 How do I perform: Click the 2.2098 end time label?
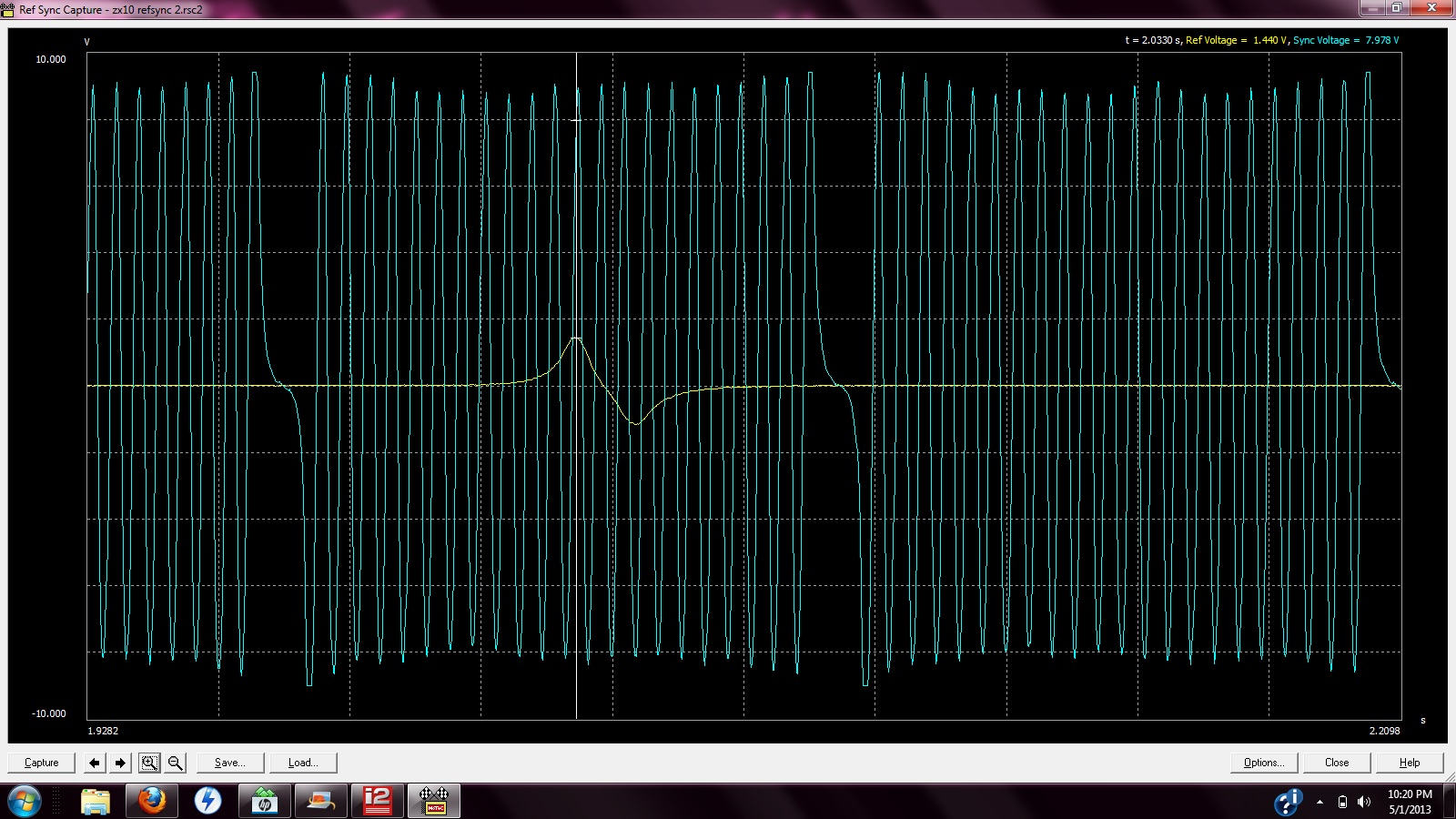(1385, 731)
